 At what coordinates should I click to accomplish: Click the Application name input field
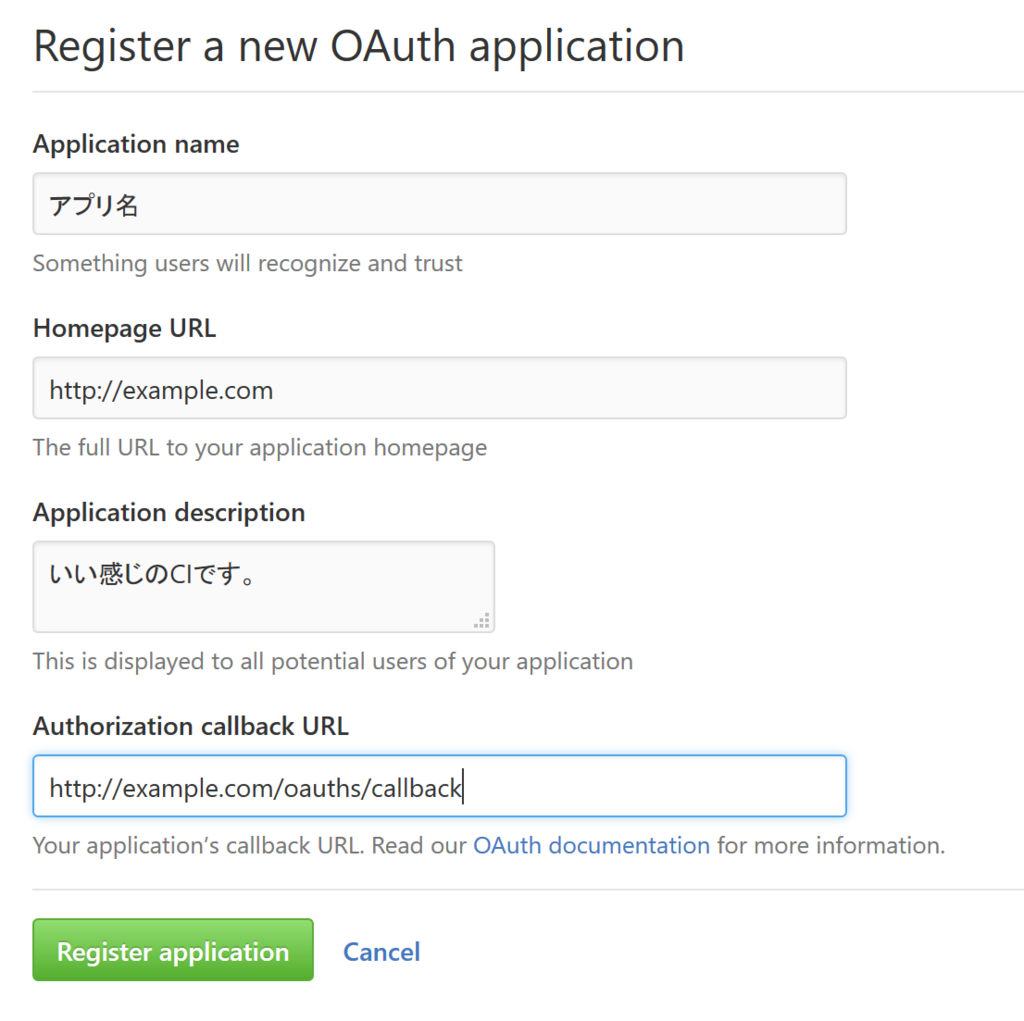pos(439,204)
